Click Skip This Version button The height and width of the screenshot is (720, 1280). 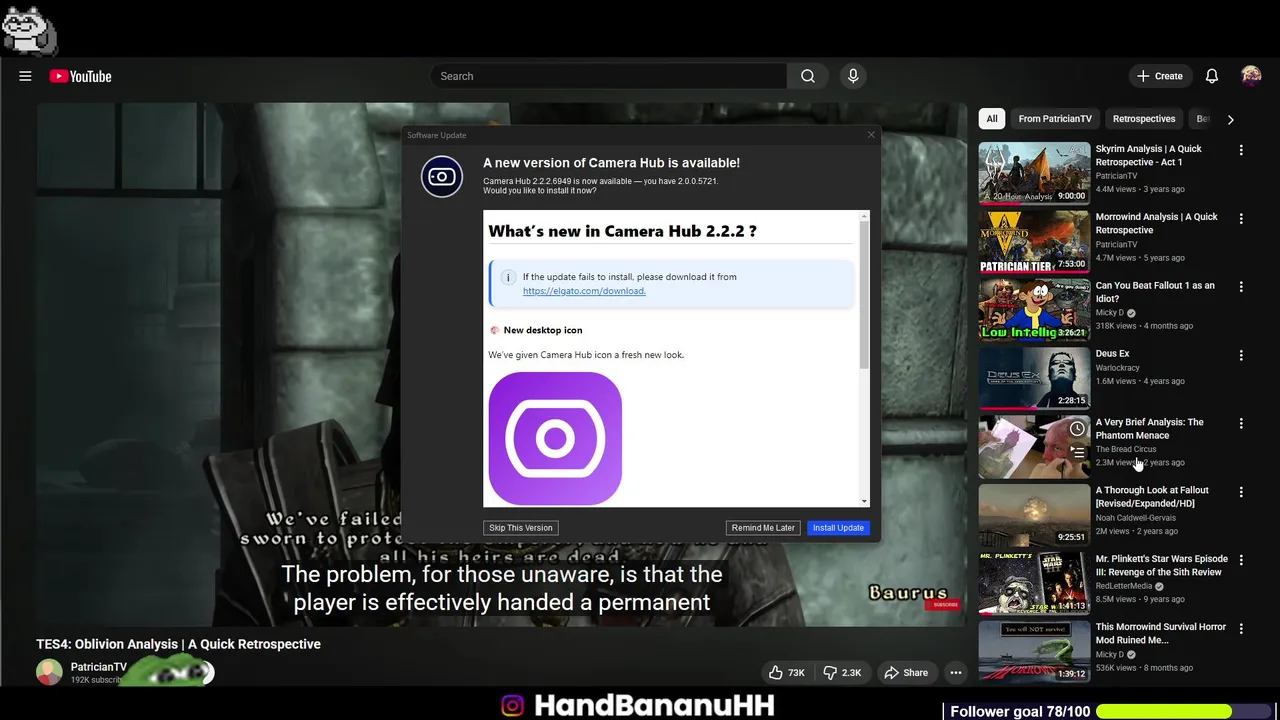[x=520, y=528]
